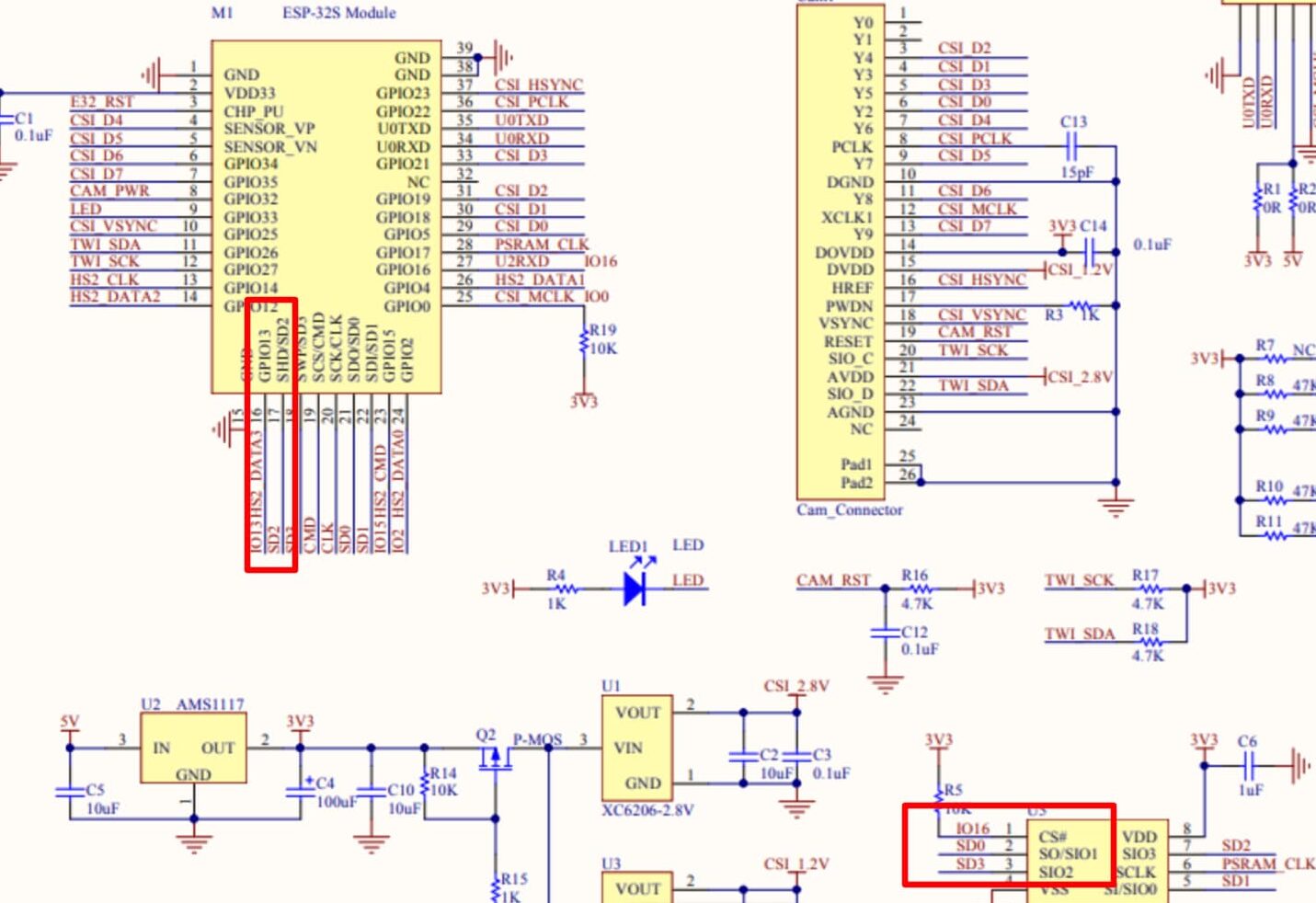Select the SENSOR_VP pin name
1316x903 pixels.
click(269, 129)
